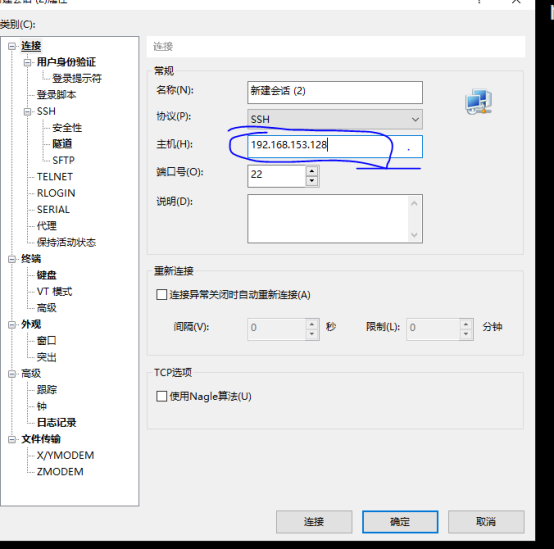Click the 名称 session name field
The height and width of the screenshot is (549, 554).
[335, 92]
